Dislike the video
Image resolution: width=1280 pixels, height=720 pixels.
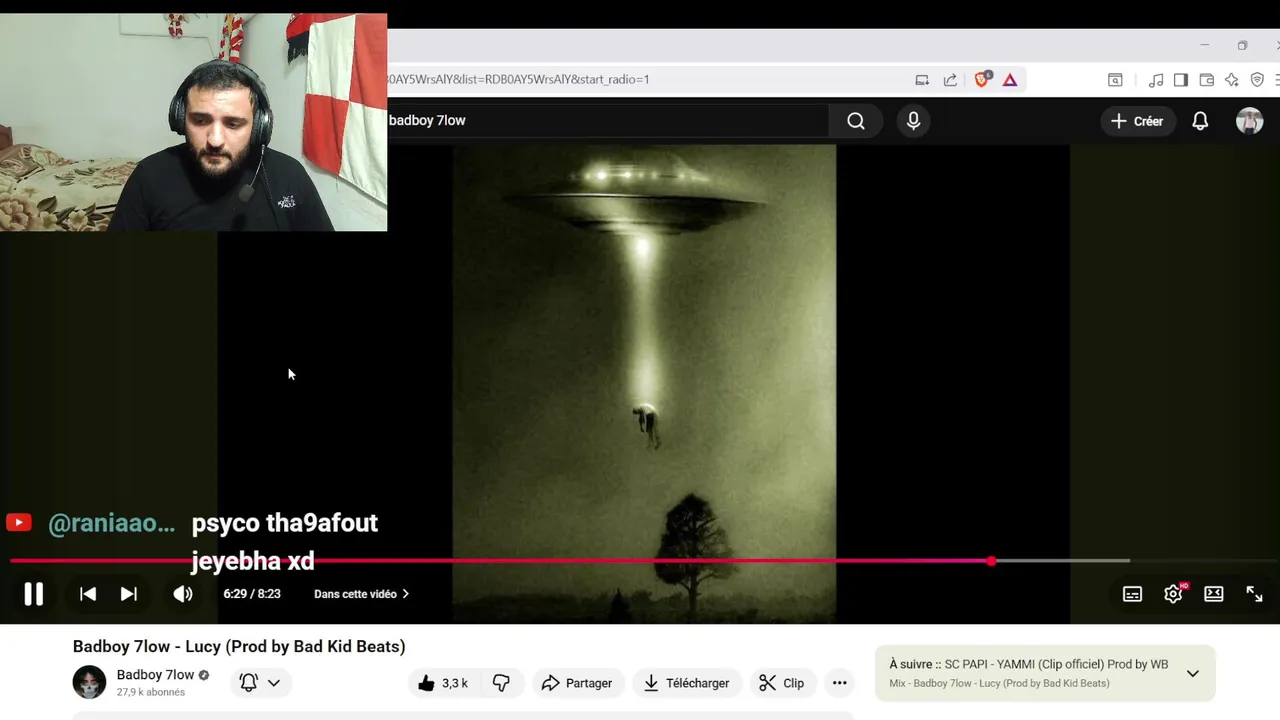[x=501, y=683]
